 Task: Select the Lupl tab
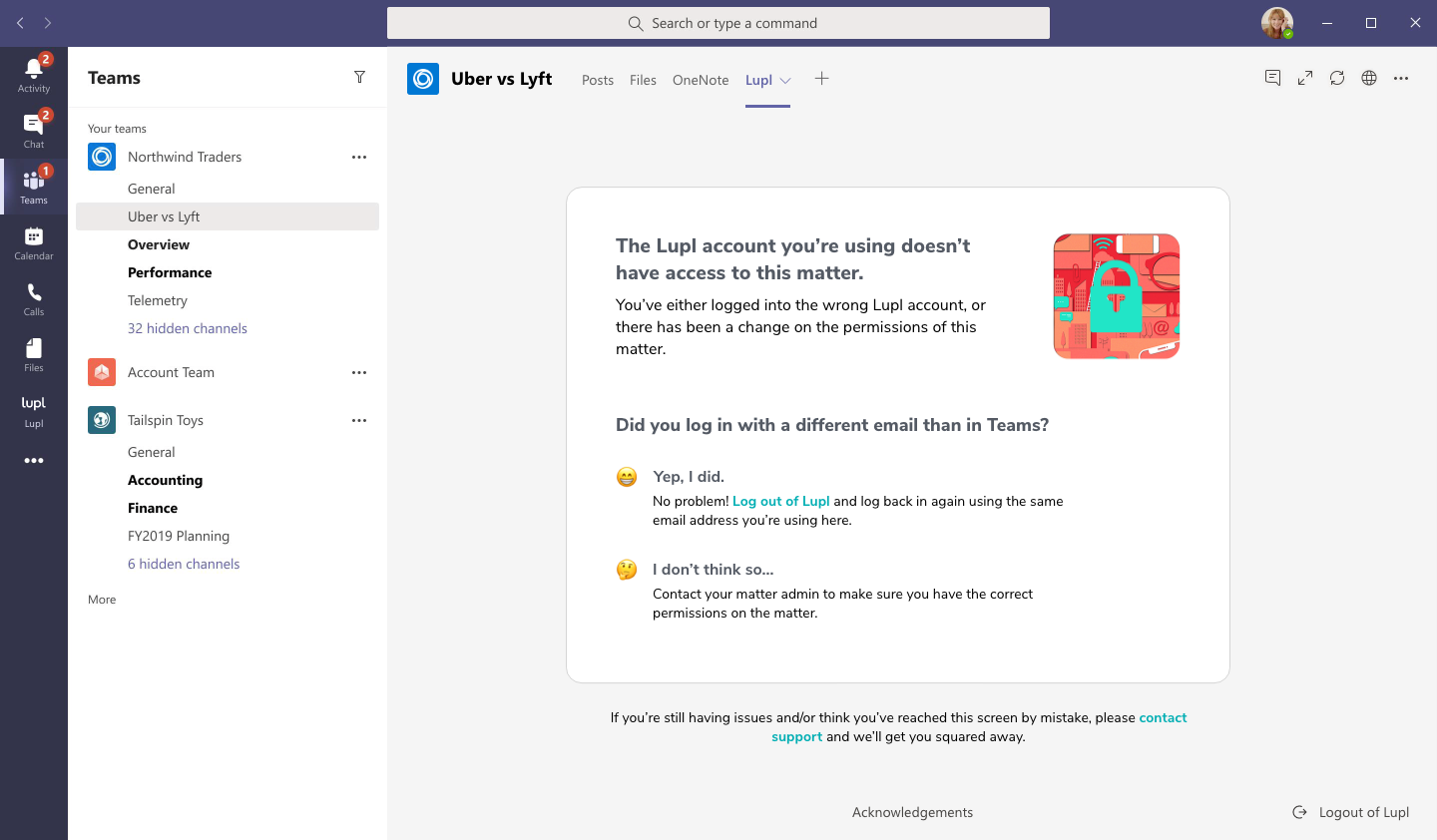(758, 80)
